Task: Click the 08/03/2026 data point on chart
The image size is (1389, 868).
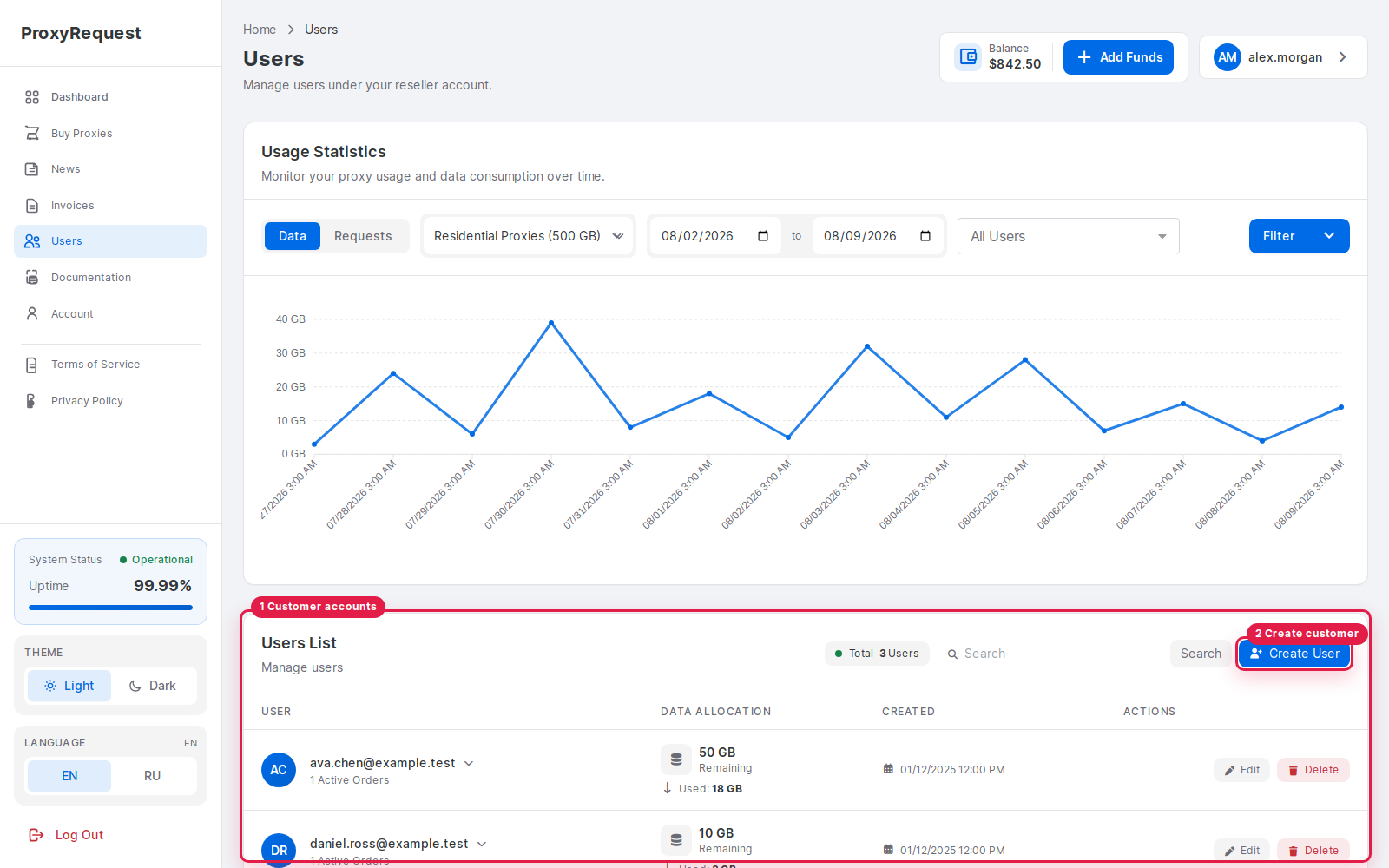Action: [x=867, y=346]
